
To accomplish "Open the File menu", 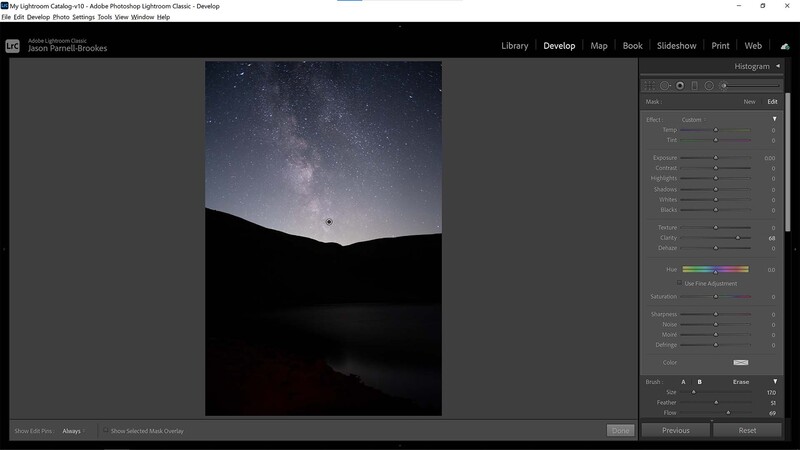I will (6, 17).
